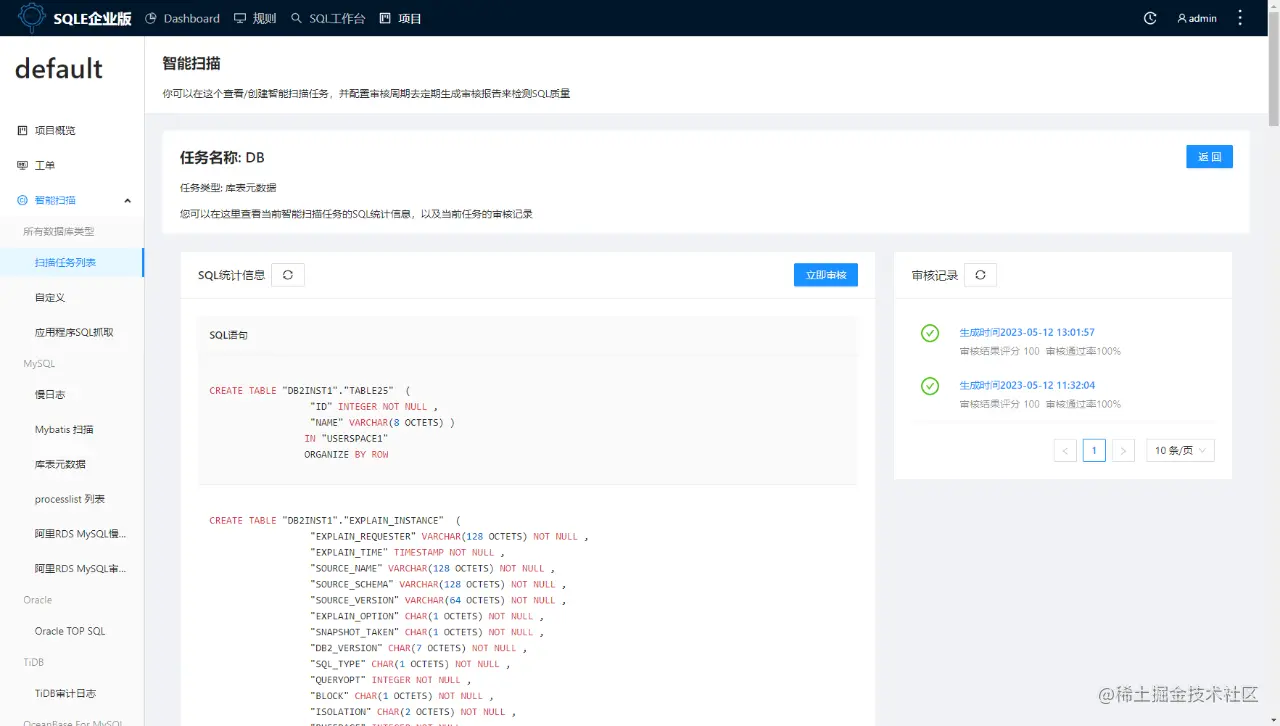Viewport: 1280px width, 726px height.
Task: Refresh the 审核记录 panel
Action: click(x=980, y=275)
